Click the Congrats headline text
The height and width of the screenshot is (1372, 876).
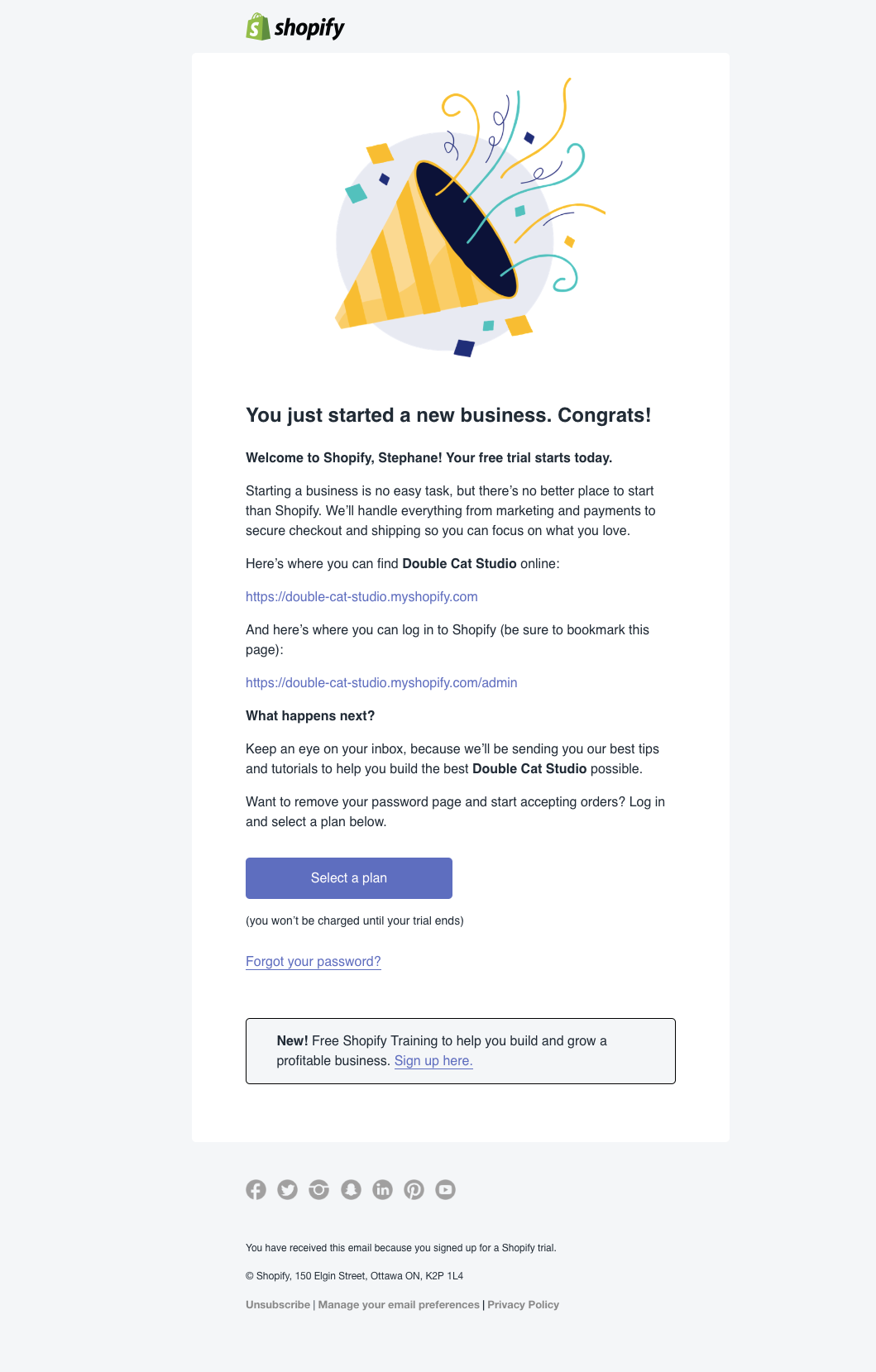pyautogui.click(x=448, y=415)
